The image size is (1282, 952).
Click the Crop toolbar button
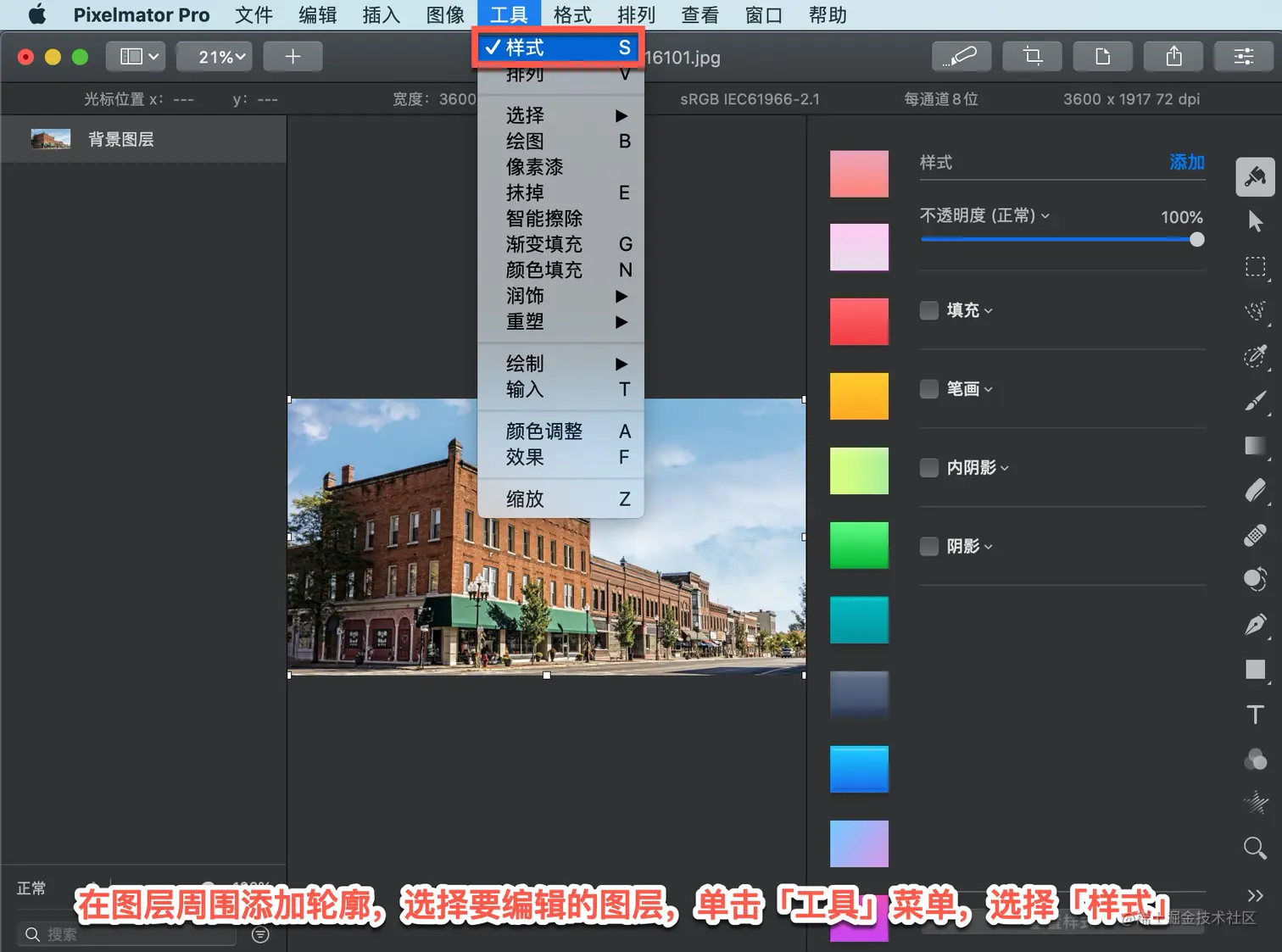click(1032, 57)
